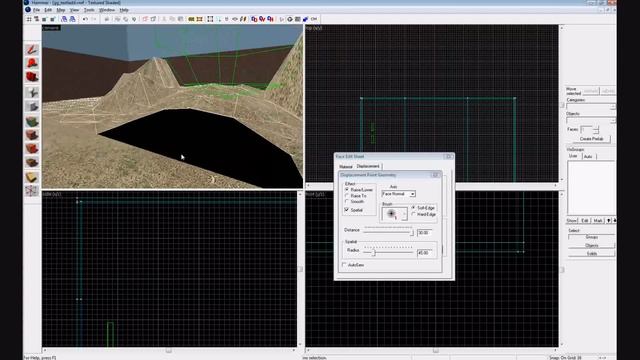Open the Window menu
The image size is (640, 360).
coord(107,10)
